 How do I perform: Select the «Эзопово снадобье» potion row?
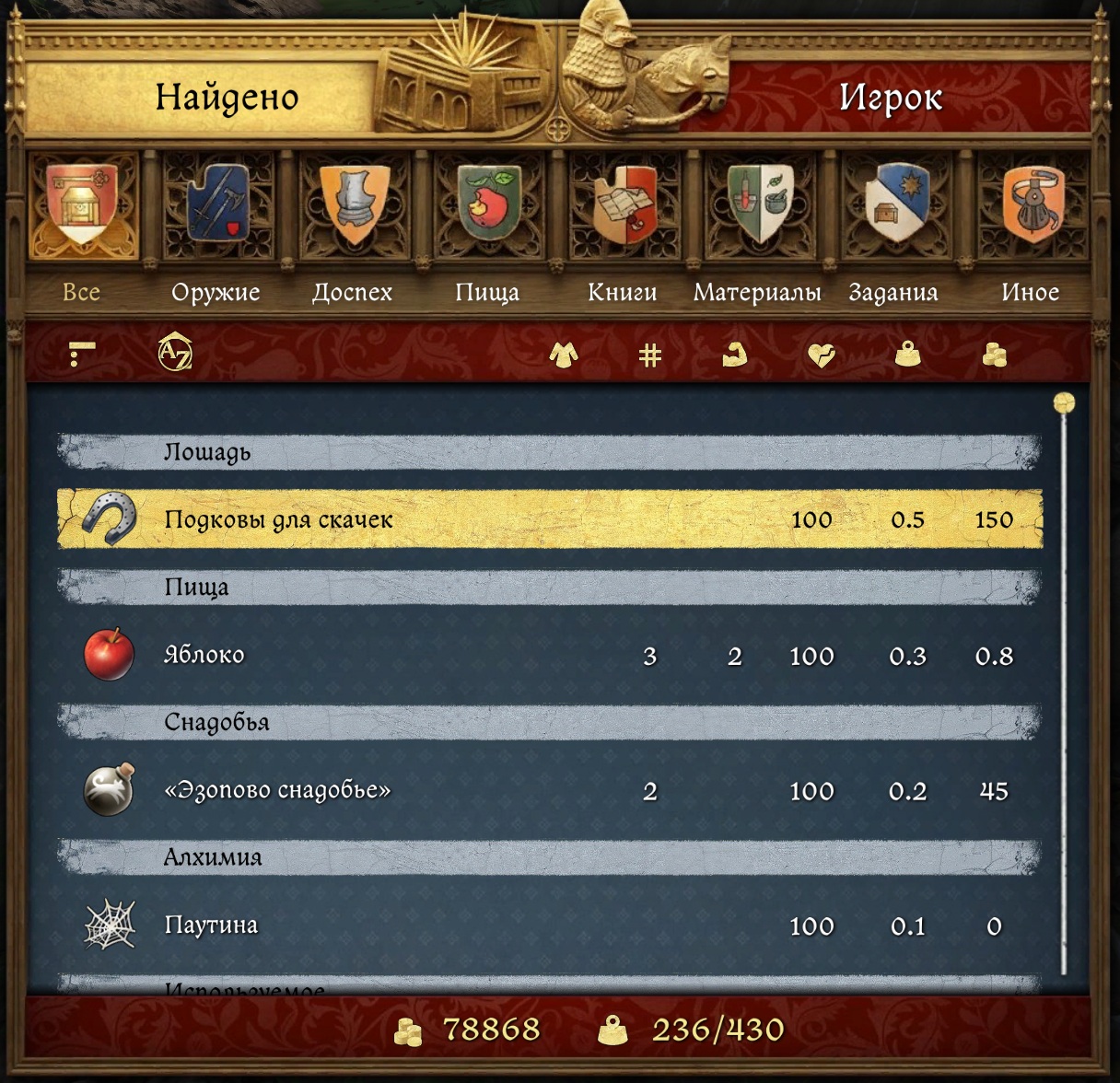[x=550, y=790]
